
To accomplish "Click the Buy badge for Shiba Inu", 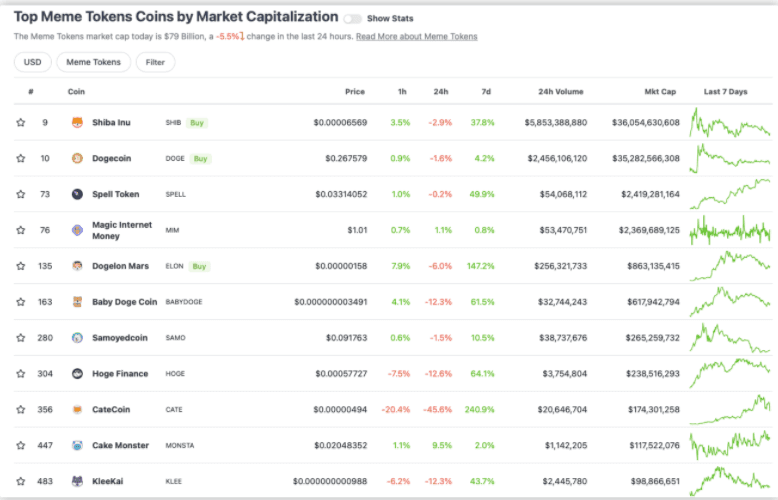I will (x=197, y=123).
